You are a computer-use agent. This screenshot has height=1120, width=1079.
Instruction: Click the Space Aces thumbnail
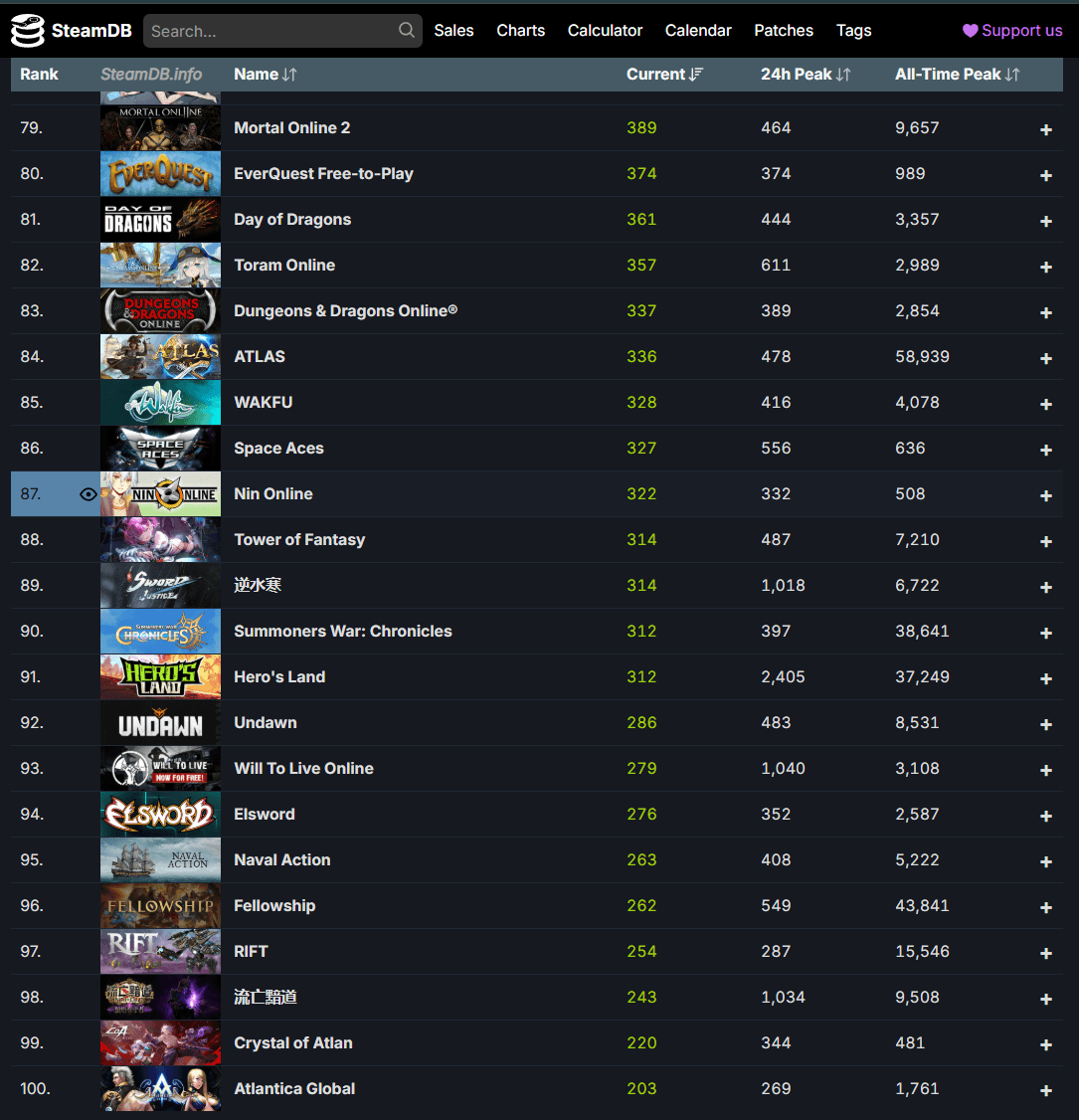tap(160, 448)
